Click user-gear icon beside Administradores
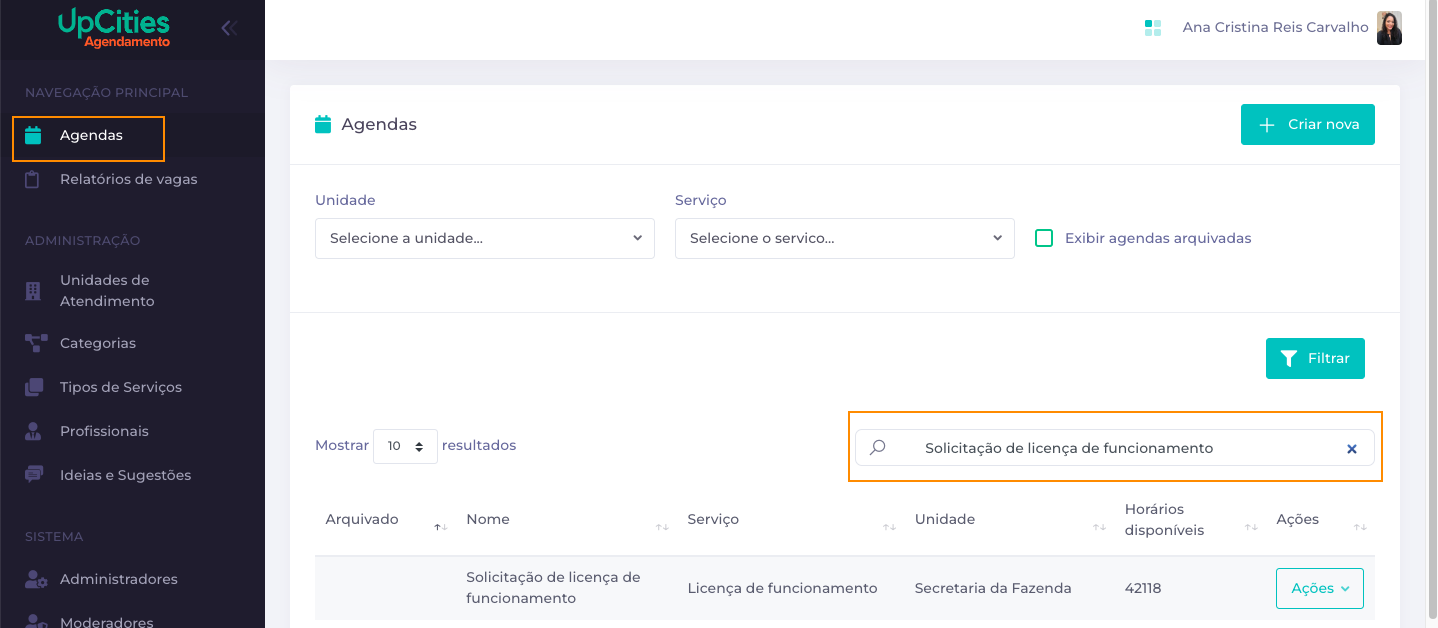Viewport: 1438px width, 628px height. [36, 579]
